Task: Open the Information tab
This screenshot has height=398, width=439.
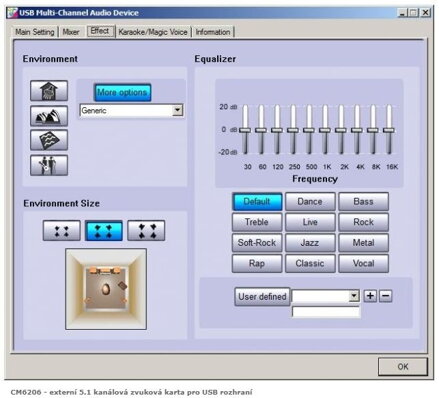Action: pos(213,32)
